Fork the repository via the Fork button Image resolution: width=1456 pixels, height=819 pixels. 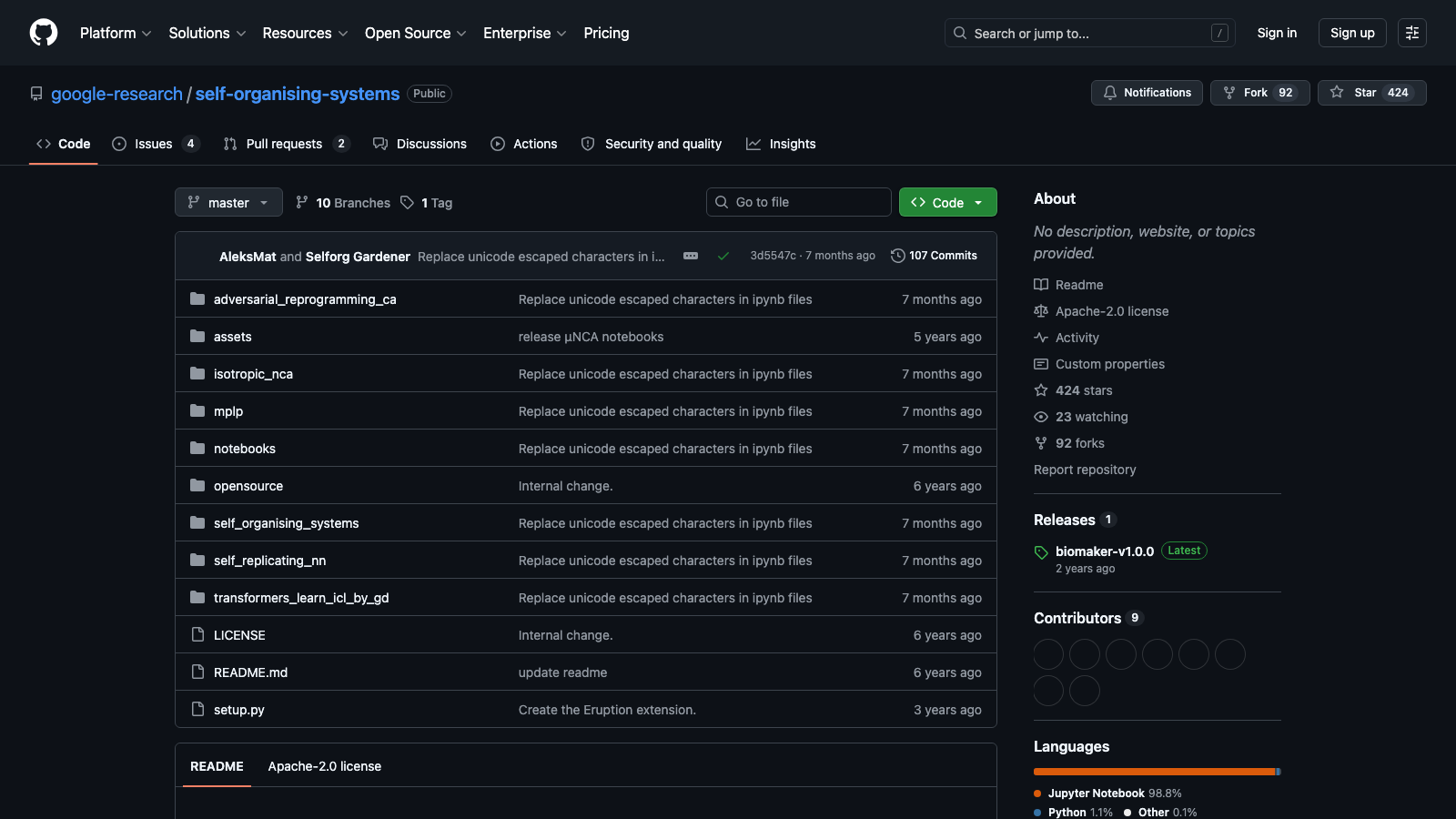pyautogui.click(x=1259, y=93)
